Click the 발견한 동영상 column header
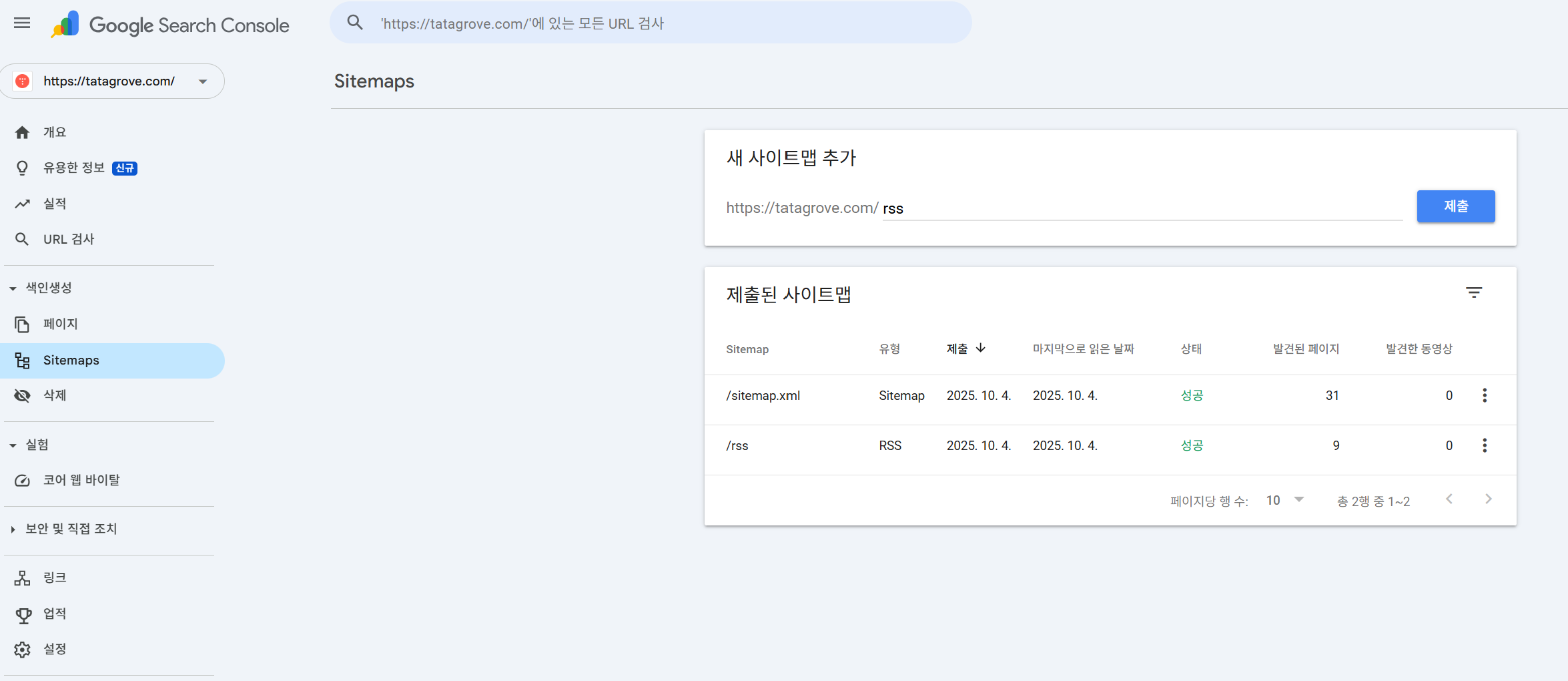 pos(1419,349)
